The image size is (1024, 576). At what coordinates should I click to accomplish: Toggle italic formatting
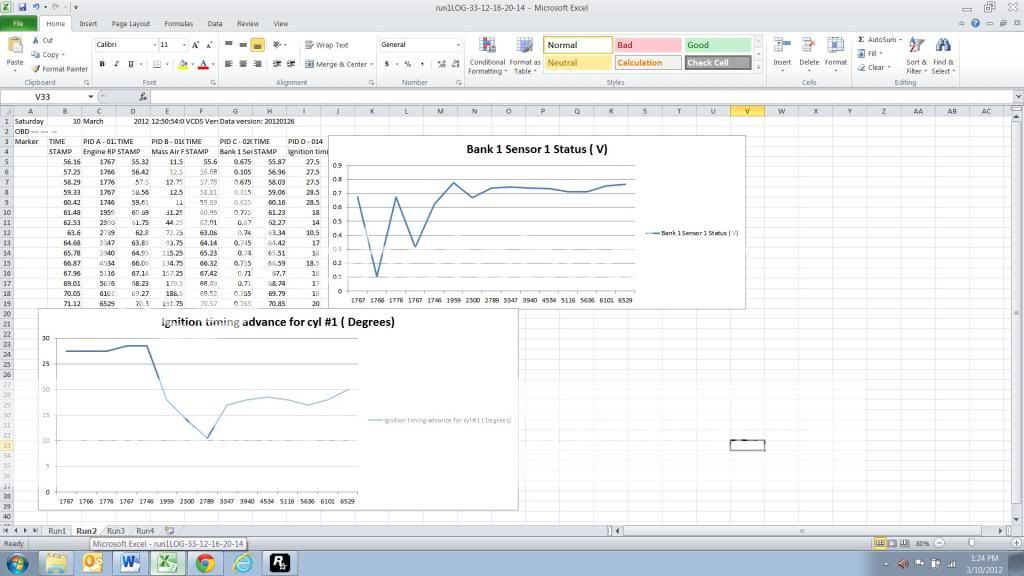[115, 63]
